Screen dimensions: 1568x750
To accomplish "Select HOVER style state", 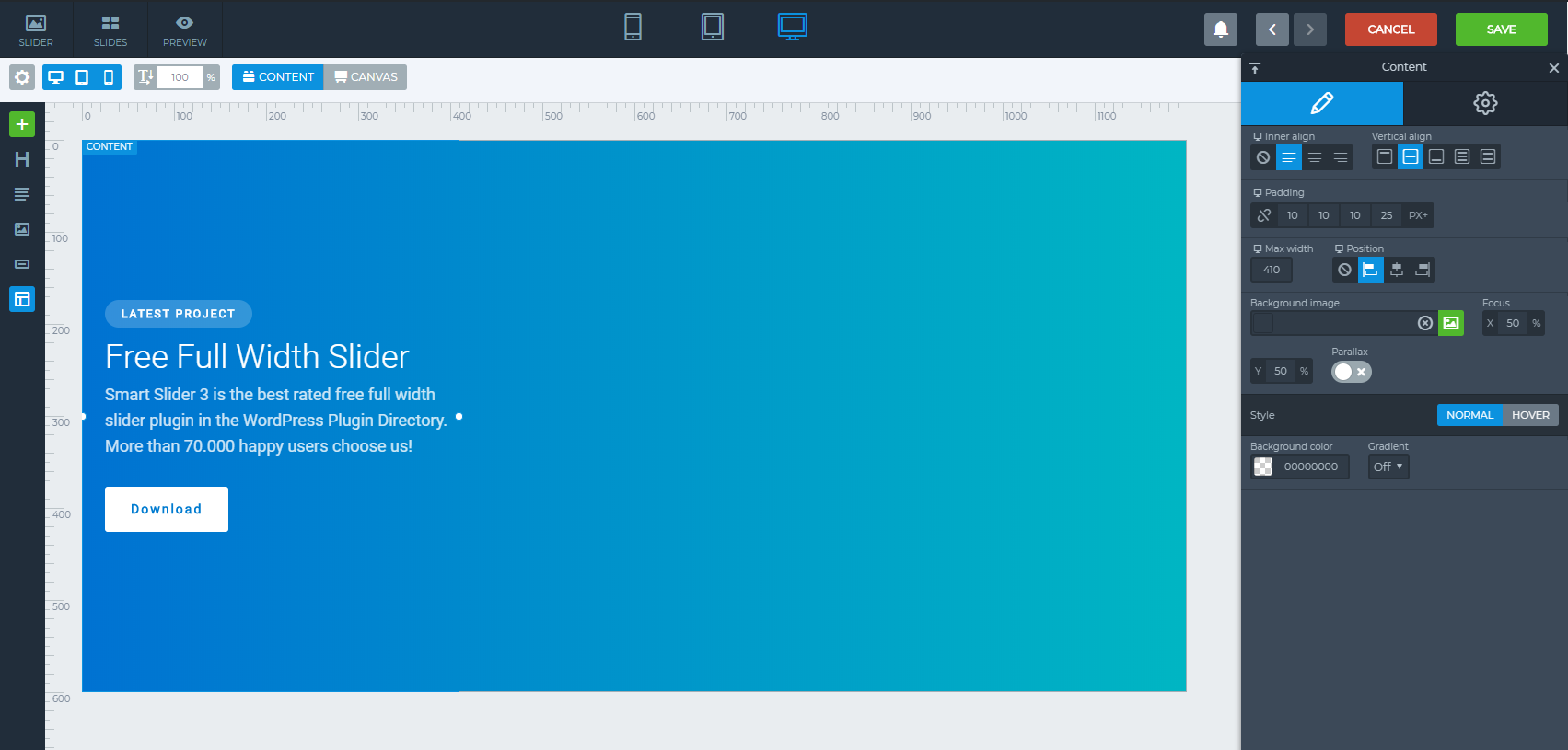I will click(x=1530, y=415).
